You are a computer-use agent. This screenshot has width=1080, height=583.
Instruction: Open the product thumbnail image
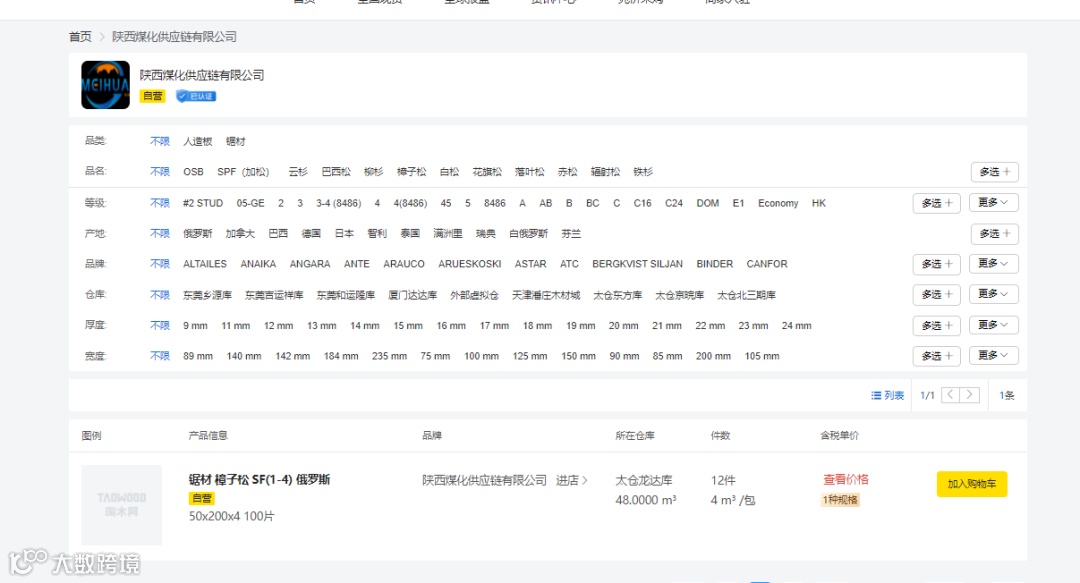[121, 505]
